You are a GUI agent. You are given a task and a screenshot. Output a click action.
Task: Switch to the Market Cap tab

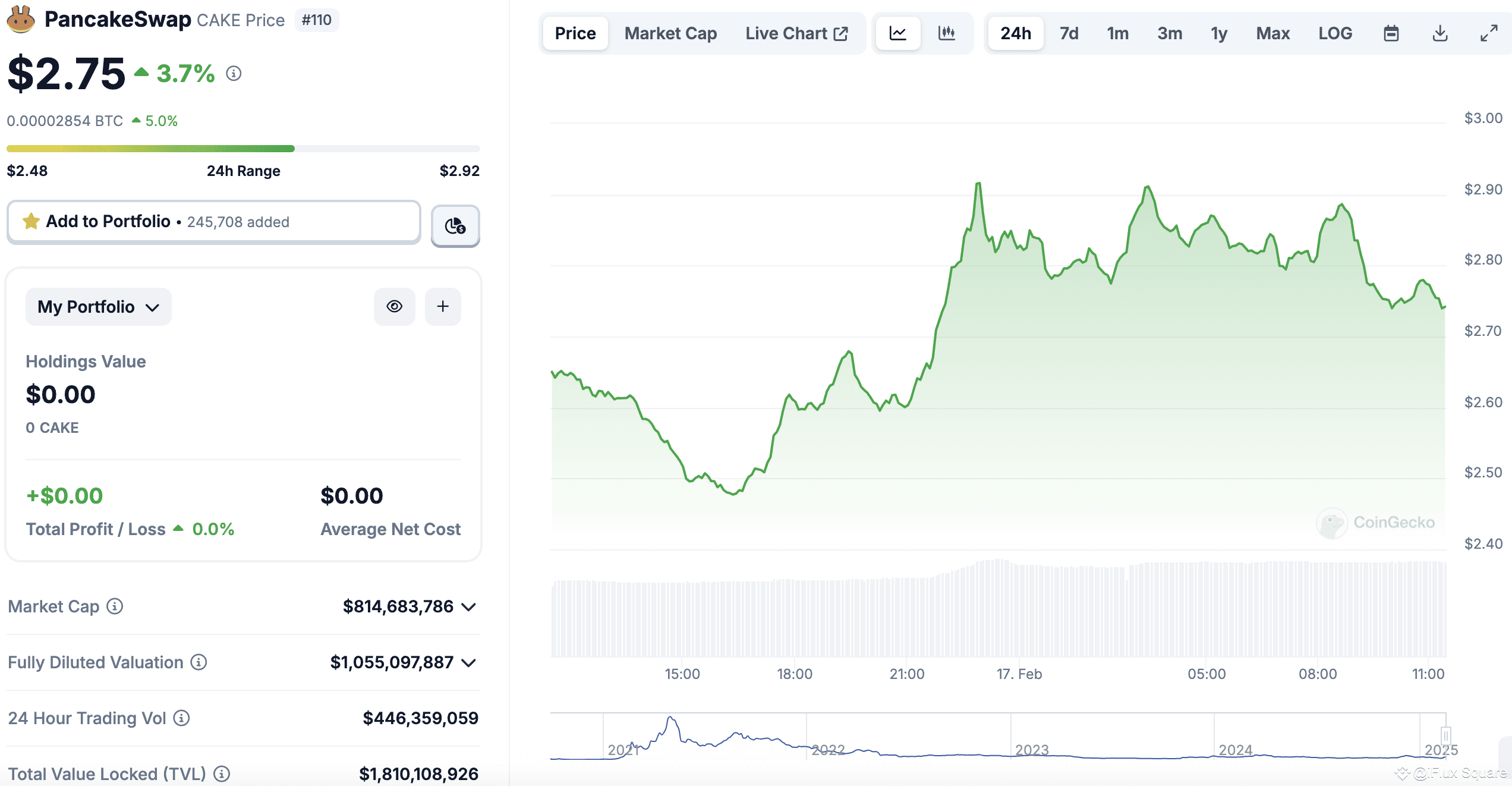(670, 33)
